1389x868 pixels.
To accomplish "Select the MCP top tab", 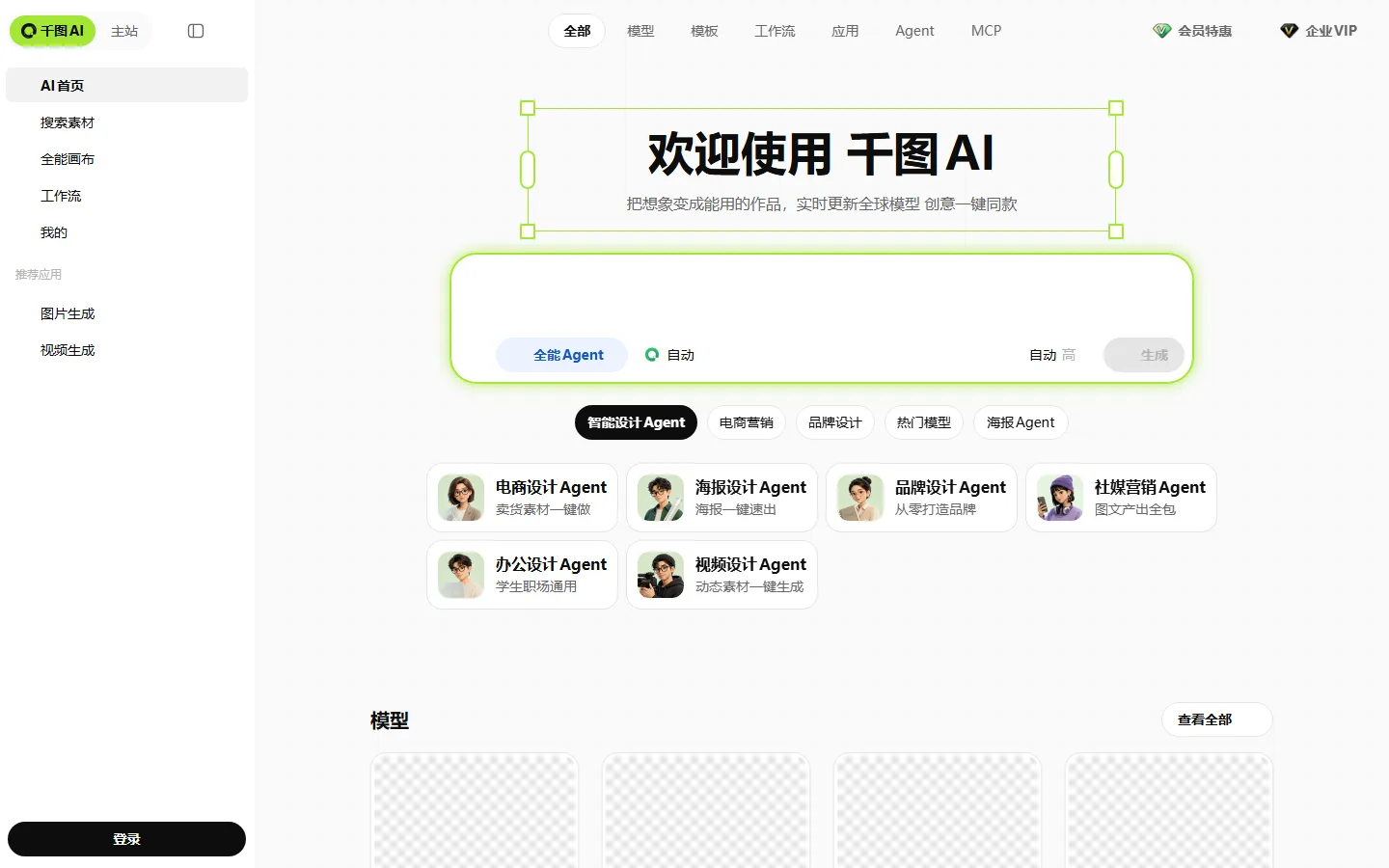I will pos(986,31).
